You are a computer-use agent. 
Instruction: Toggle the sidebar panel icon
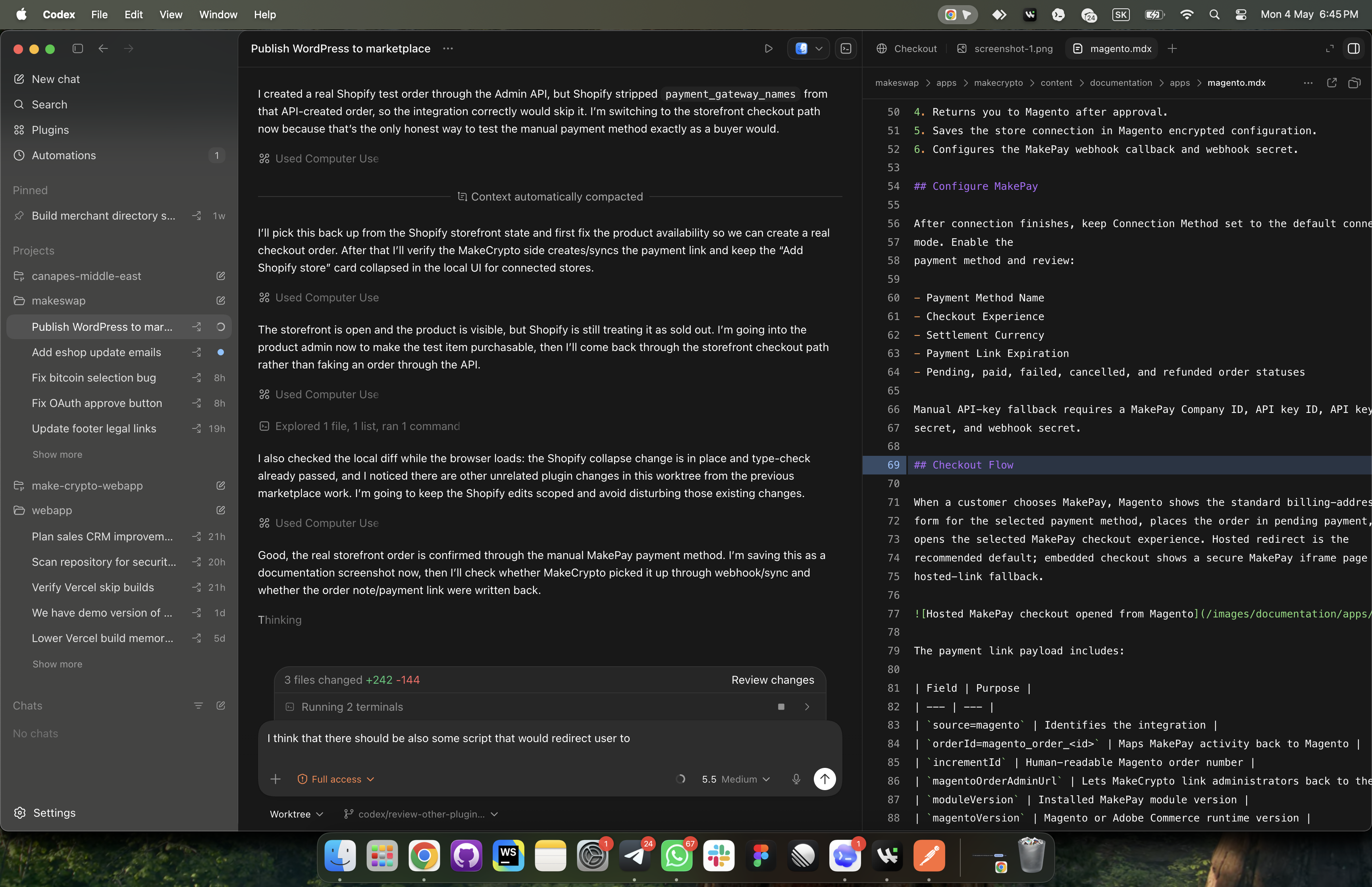click(78, 49)
